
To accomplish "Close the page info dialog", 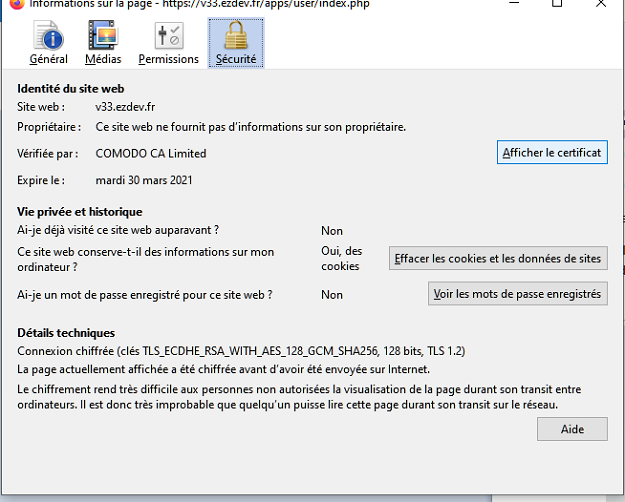I will click(x=602, y=4).
